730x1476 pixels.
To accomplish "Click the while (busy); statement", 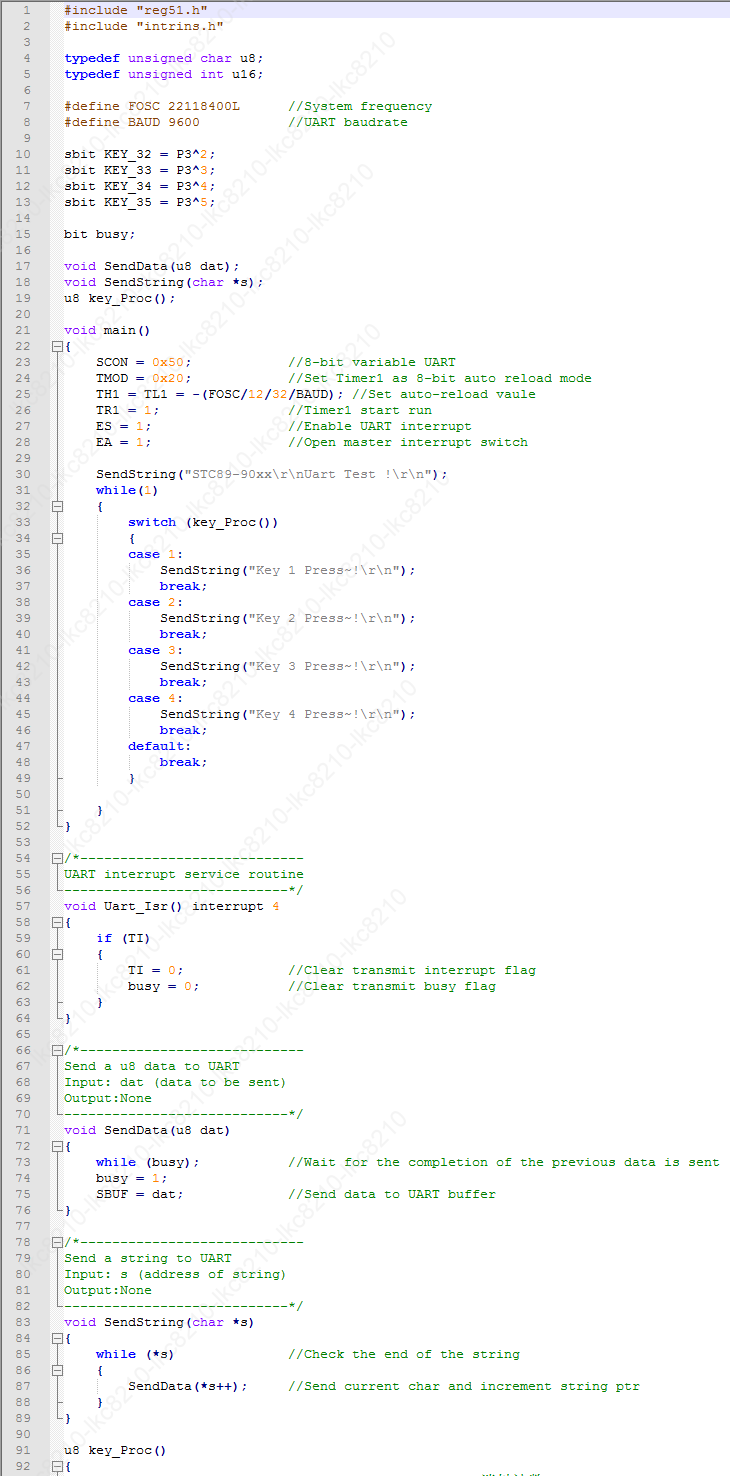I will click(148, 1162).
